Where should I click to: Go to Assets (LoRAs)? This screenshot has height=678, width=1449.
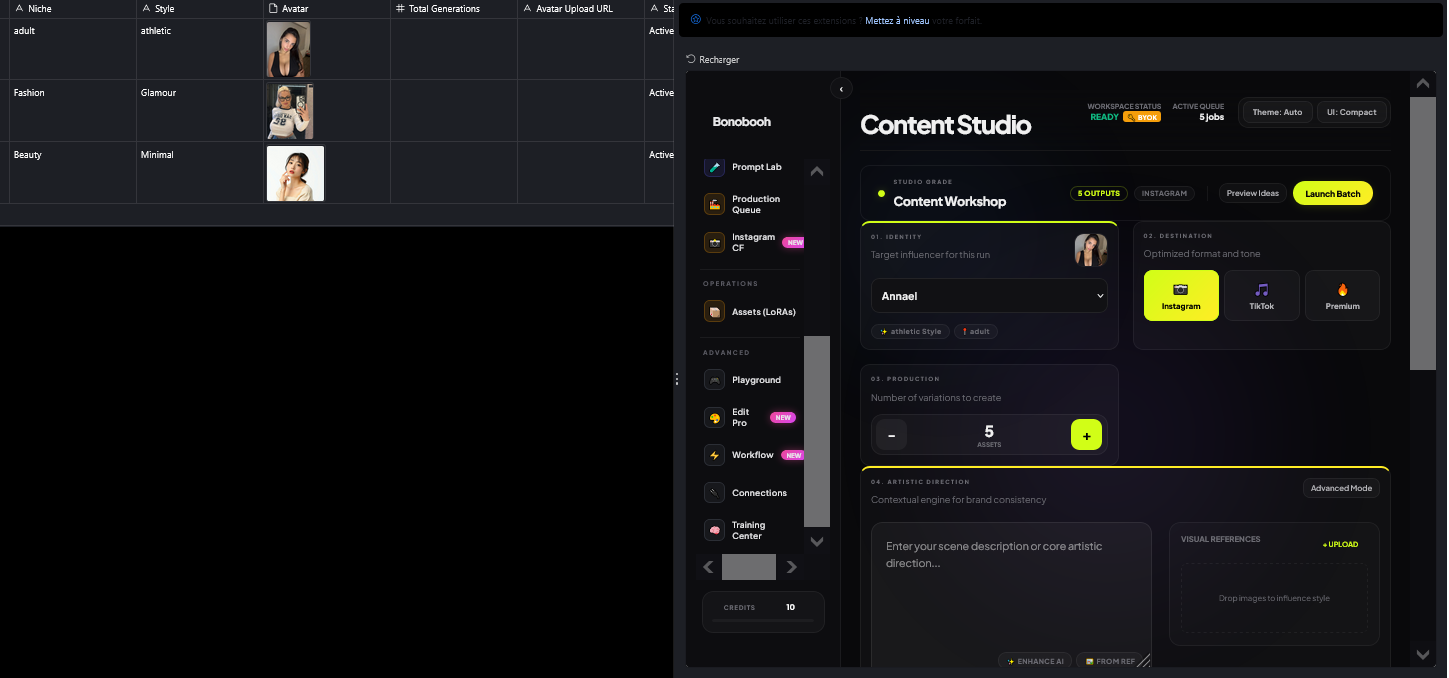pyautogui.click(x=764, y=312)
